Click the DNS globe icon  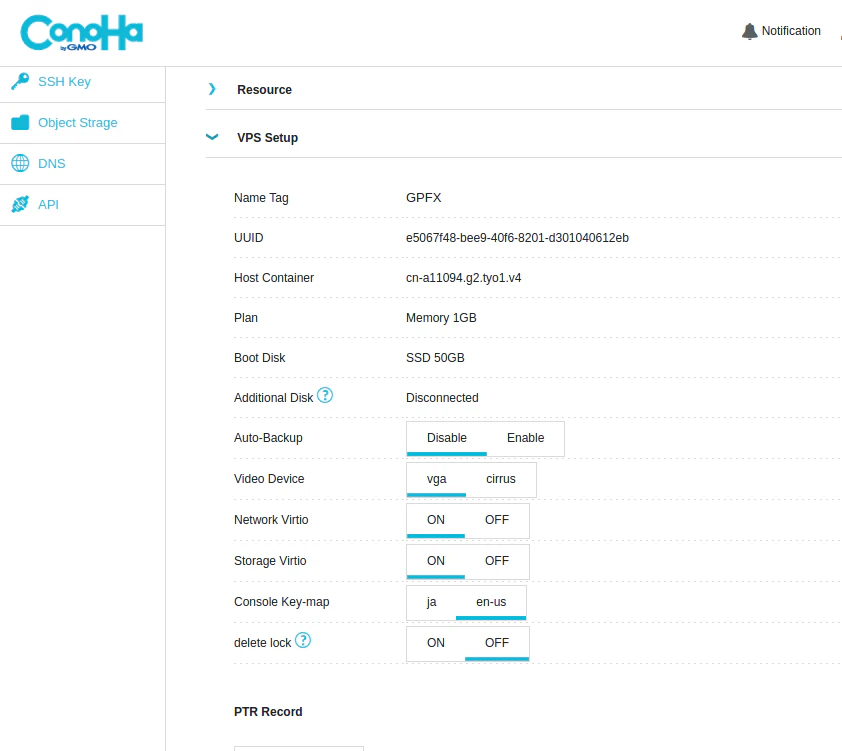click(x=20, y=163)
